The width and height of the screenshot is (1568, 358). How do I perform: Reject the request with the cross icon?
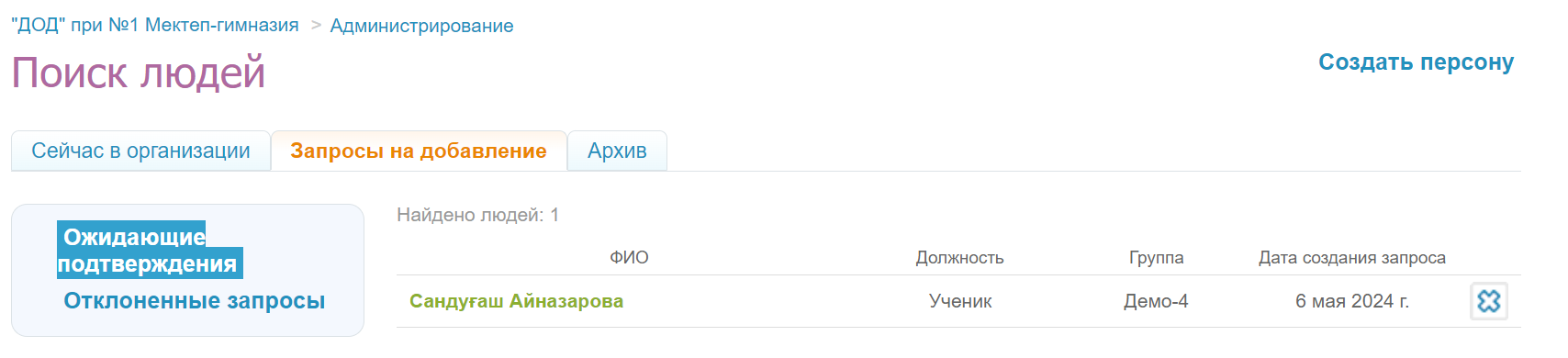1489,301
